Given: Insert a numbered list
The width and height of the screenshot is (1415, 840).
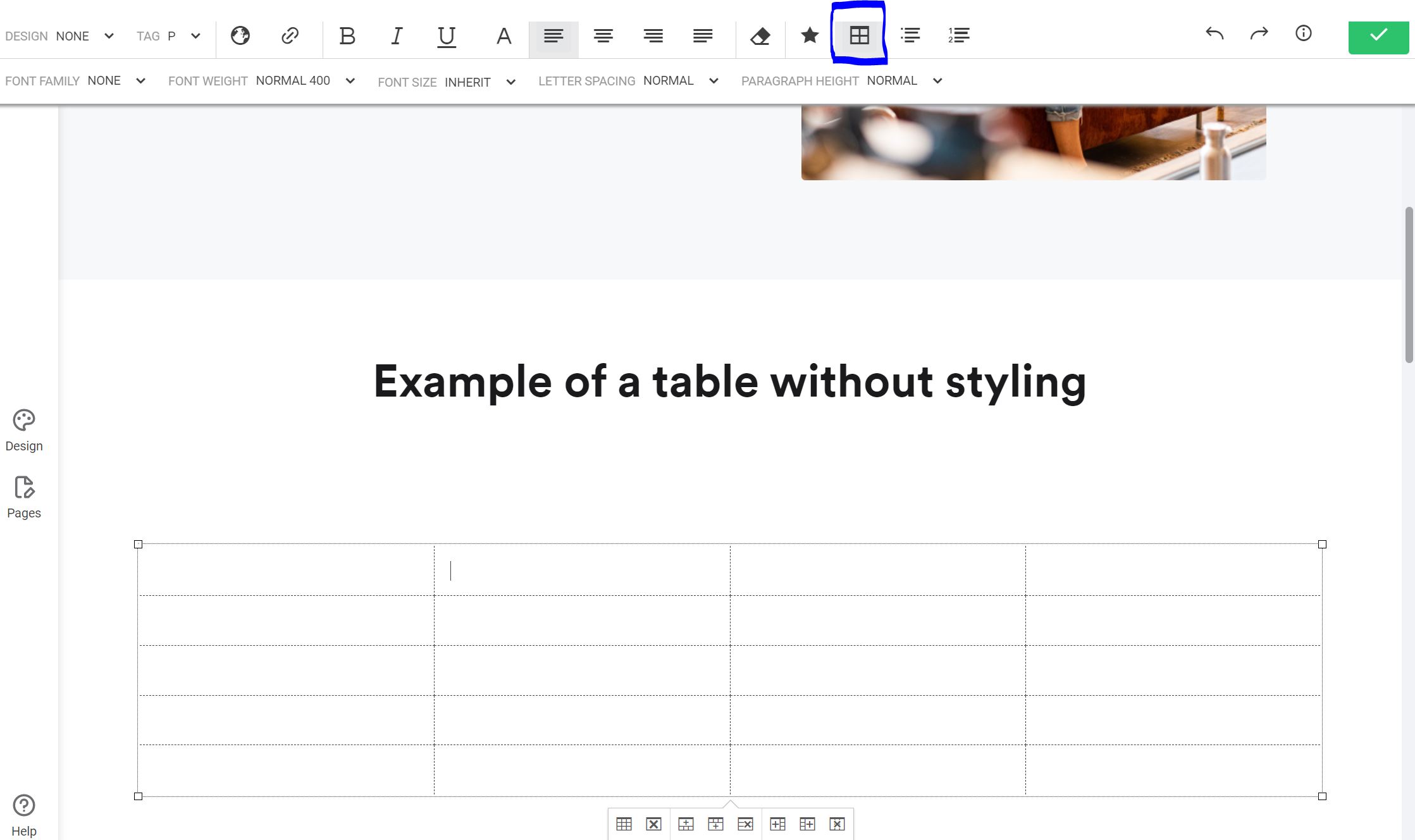Looking at the screenshot, I should coord(959,35).
